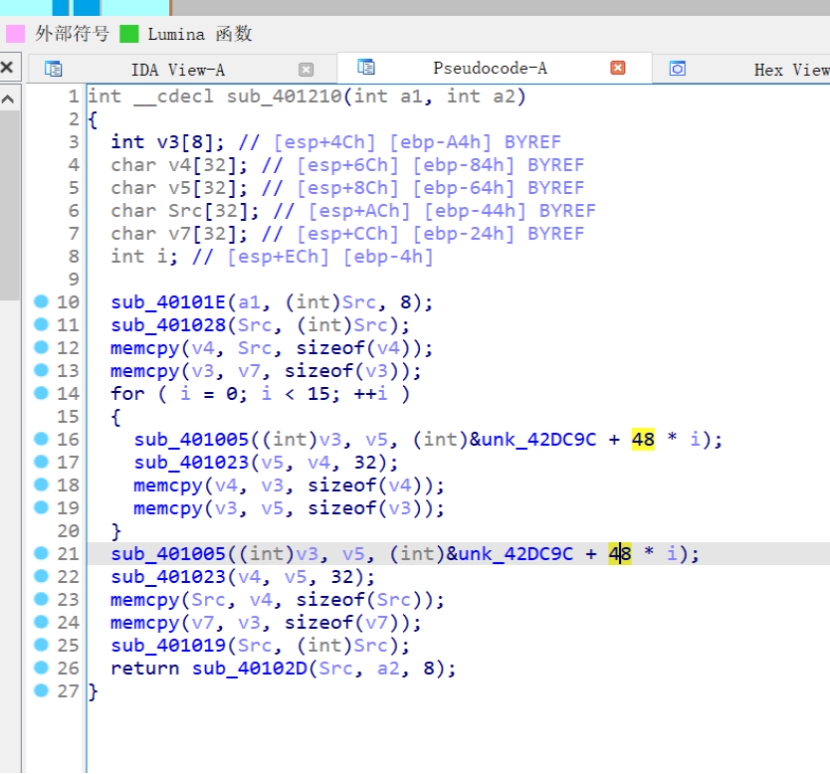The height and width of the screenshot is (774, 830).
Task: Click the sub_40101E call on line 10
Action: click(168, 302)
